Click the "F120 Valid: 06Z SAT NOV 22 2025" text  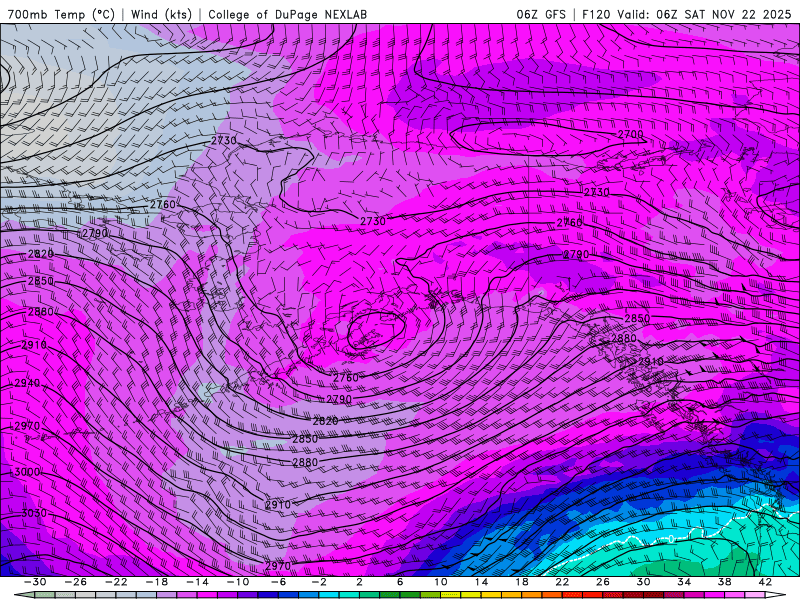point(686,14)
